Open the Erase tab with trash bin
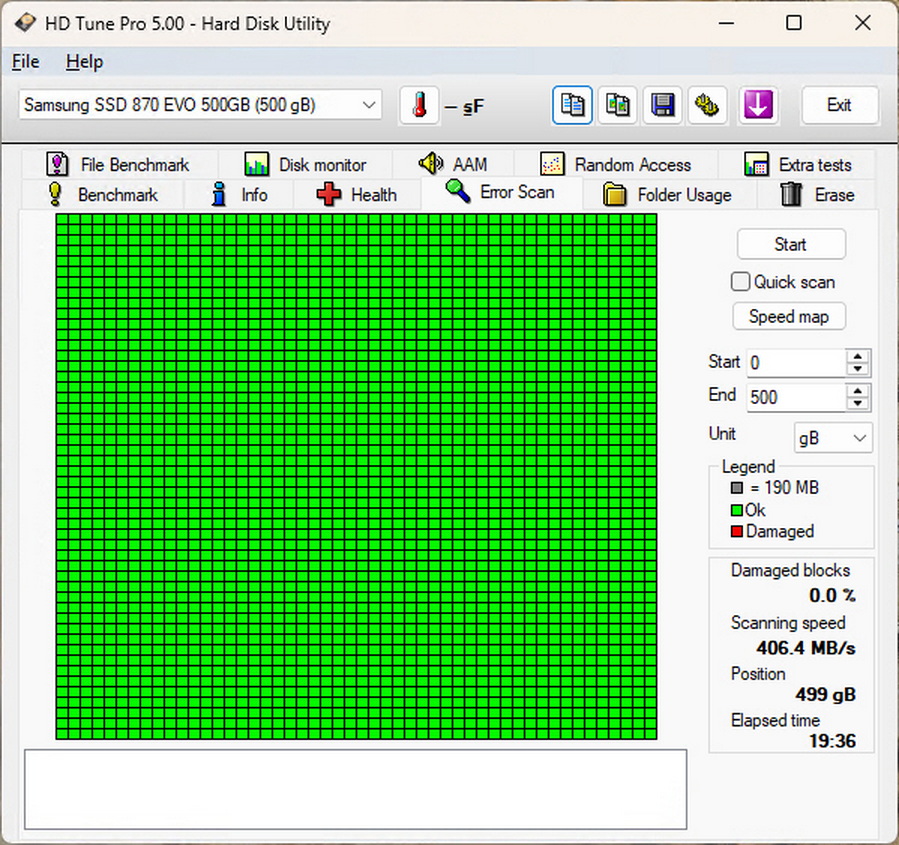This screenshot has height=845, width=899. 817,195
